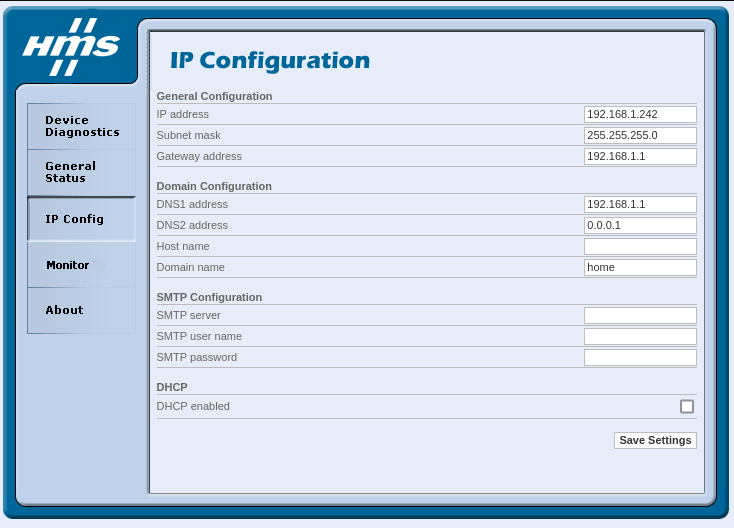Click the IP Configuration page heading

tap(270, 60)
